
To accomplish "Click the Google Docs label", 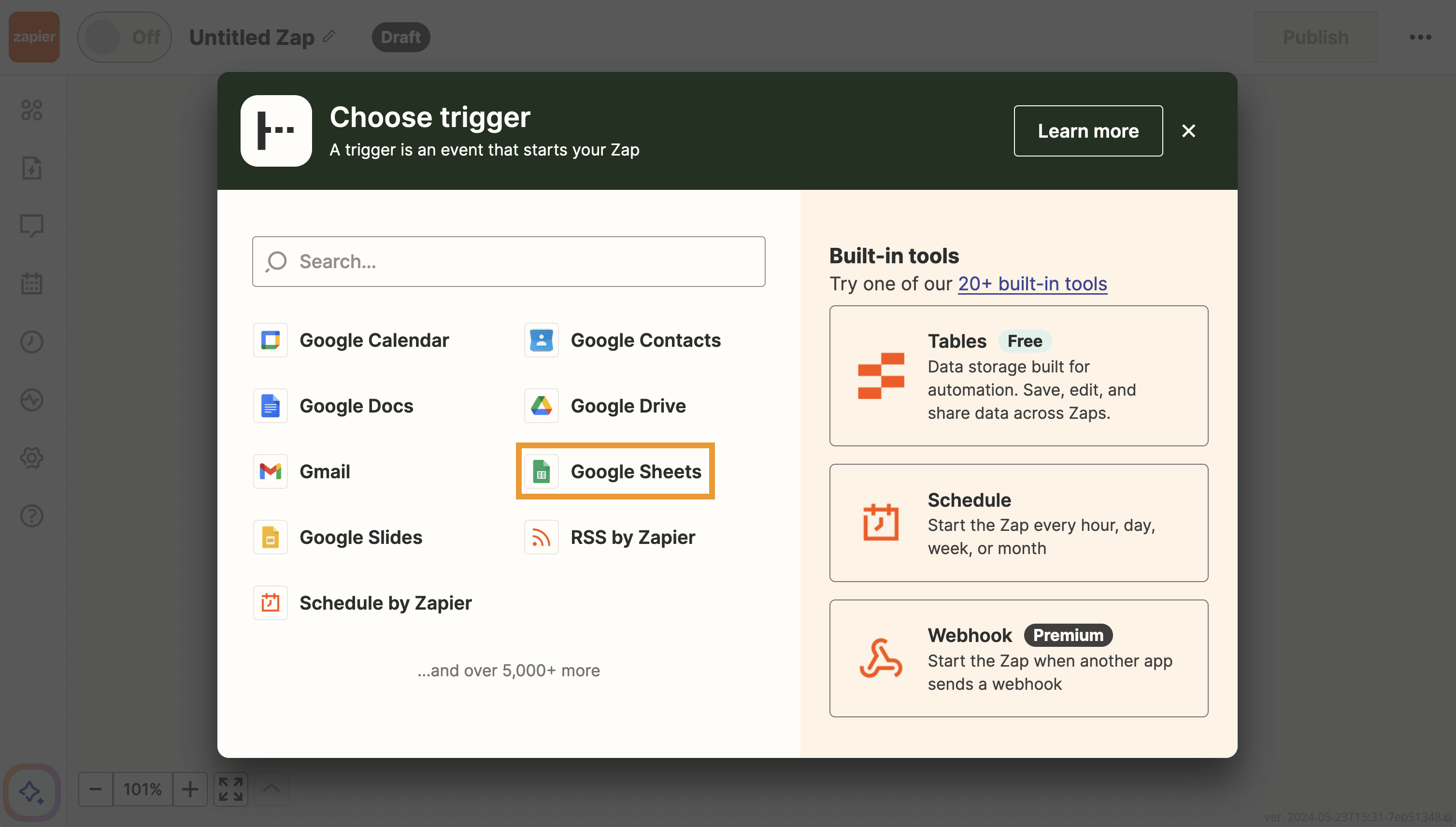I will pos(356,406).
